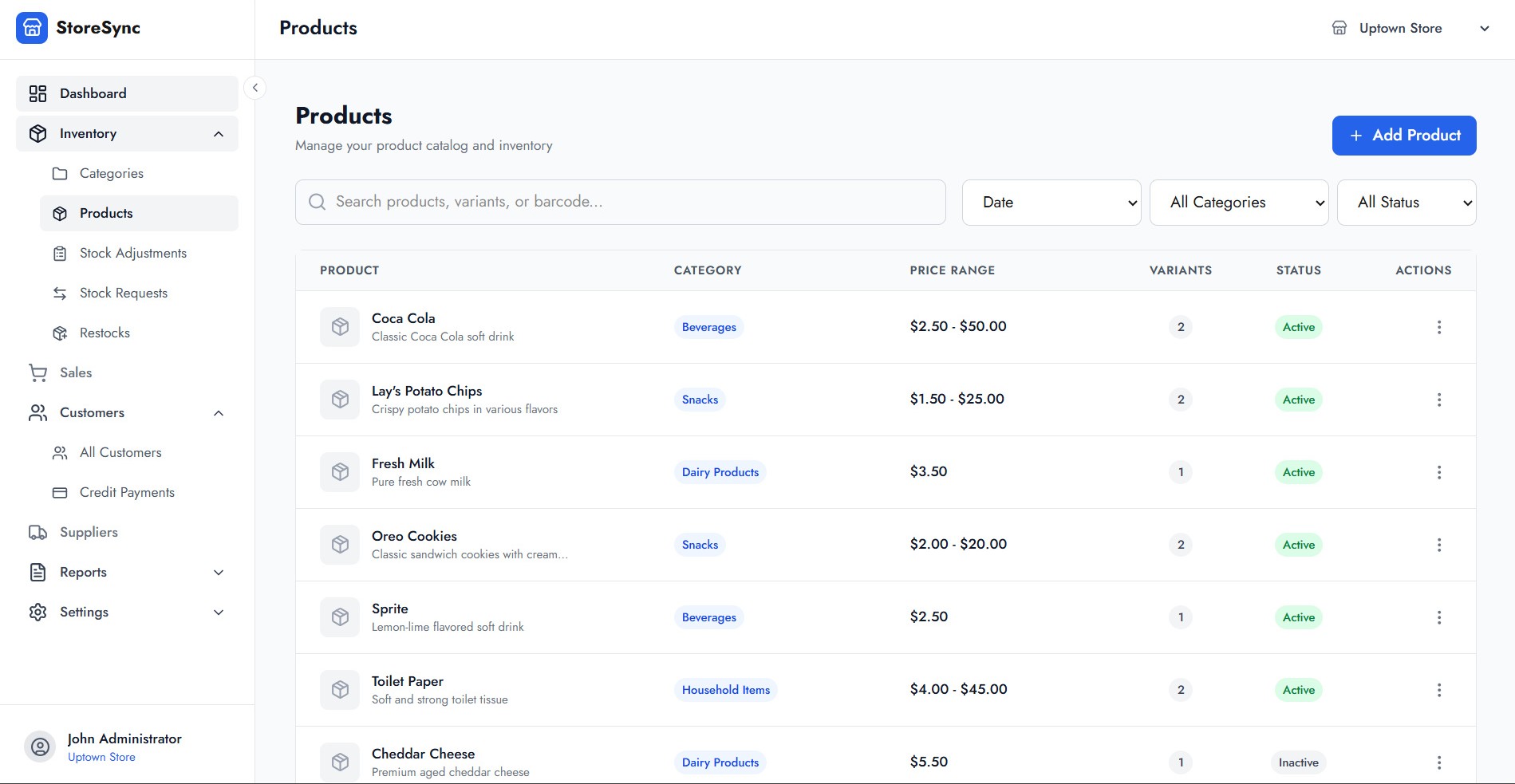Viewport: 1515px width, 784px height.
Task: Click the Sprite product box icon
Action: coord(340,617)
